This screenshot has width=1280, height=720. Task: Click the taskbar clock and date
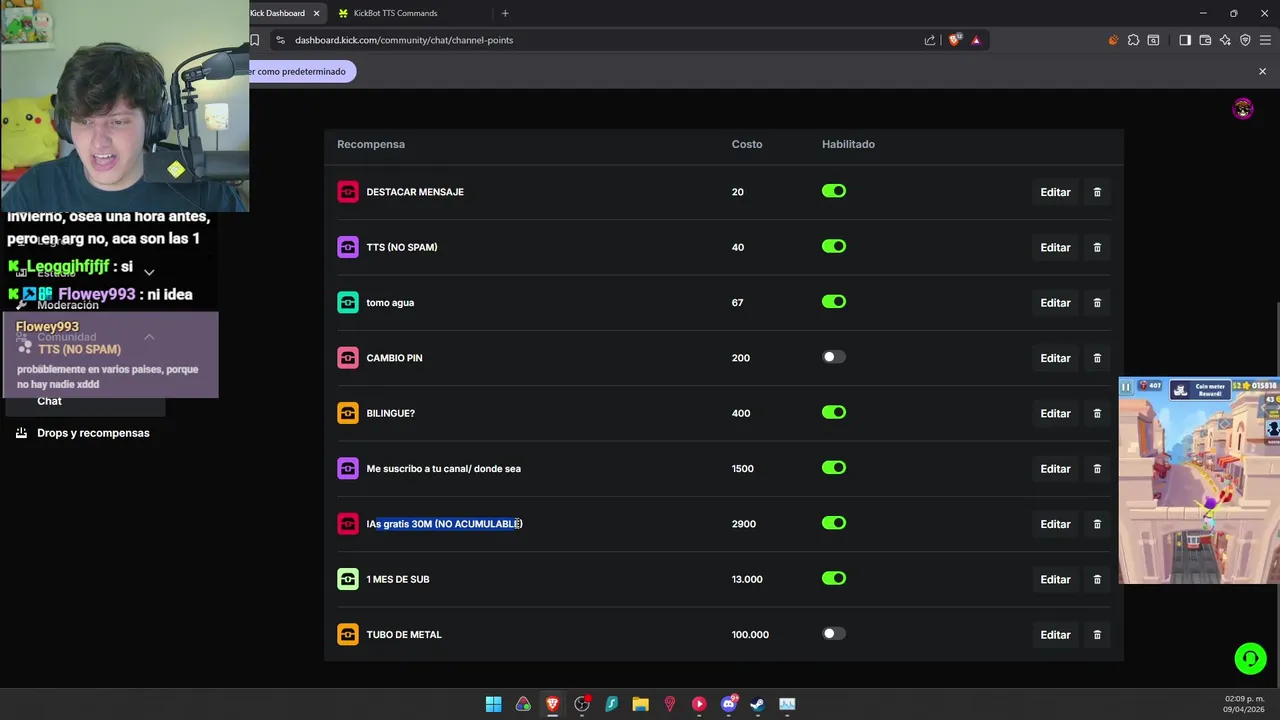[x=1244, y=704]
